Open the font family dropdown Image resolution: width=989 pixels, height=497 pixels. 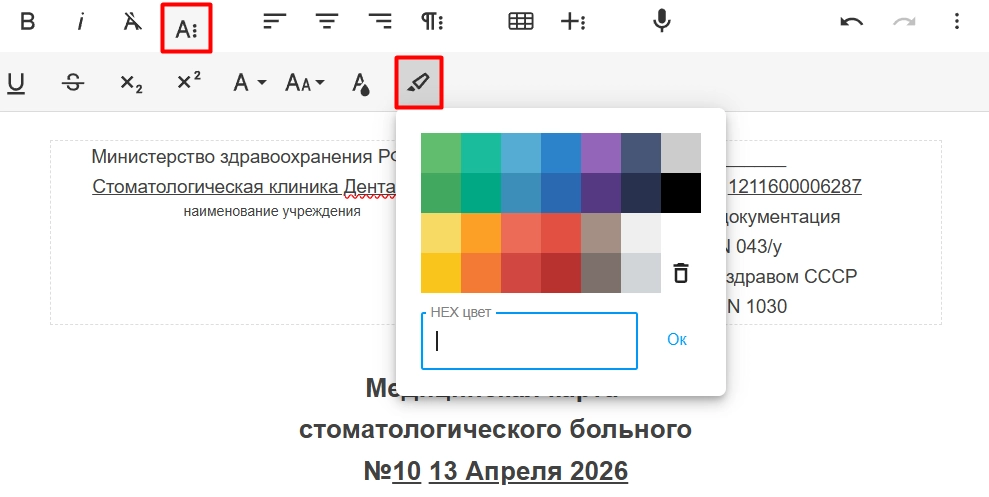pyautogui.click(x=249, y=83)
